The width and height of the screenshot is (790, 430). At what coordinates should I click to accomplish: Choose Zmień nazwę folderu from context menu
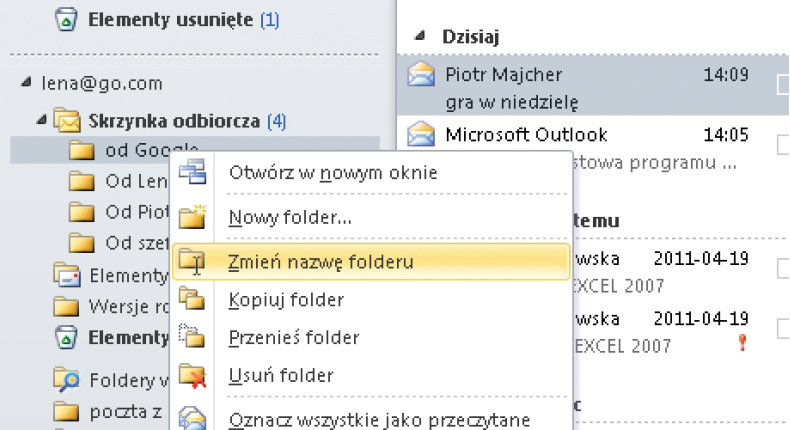[321, 261]
